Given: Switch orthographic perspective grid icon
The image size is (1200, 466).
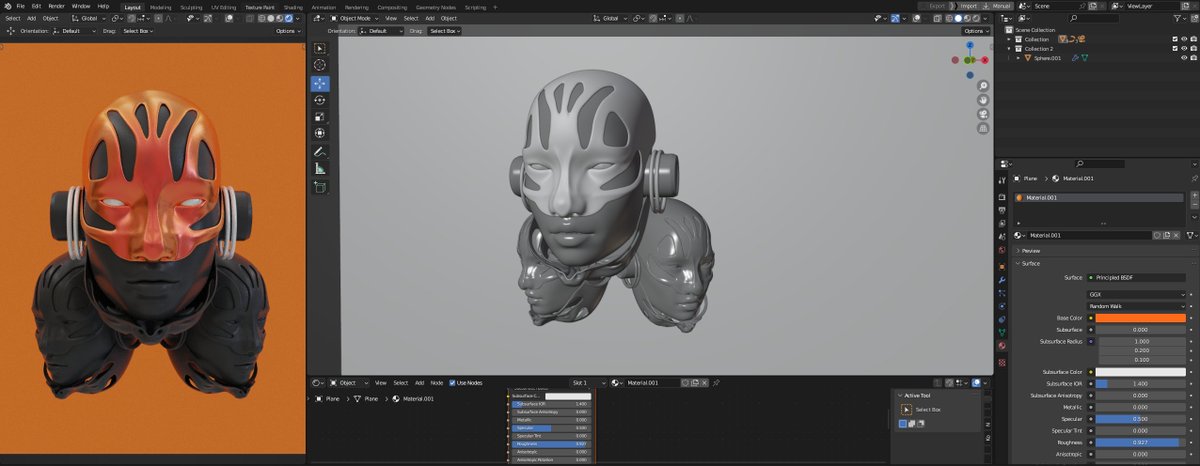Looking at the screenshot, I should pos(983,128).
